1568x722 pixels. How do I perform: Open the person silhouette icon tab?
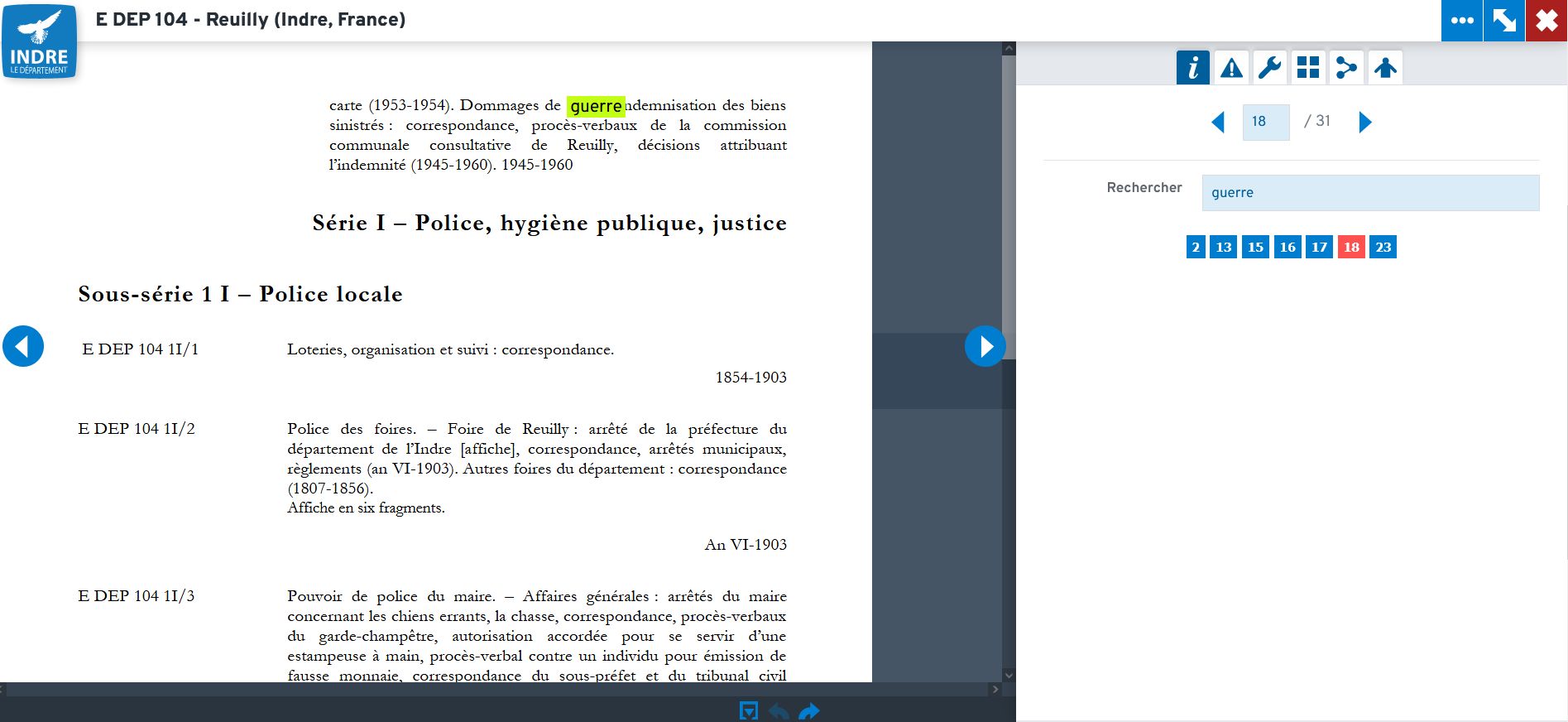[x=1385, y=68]
